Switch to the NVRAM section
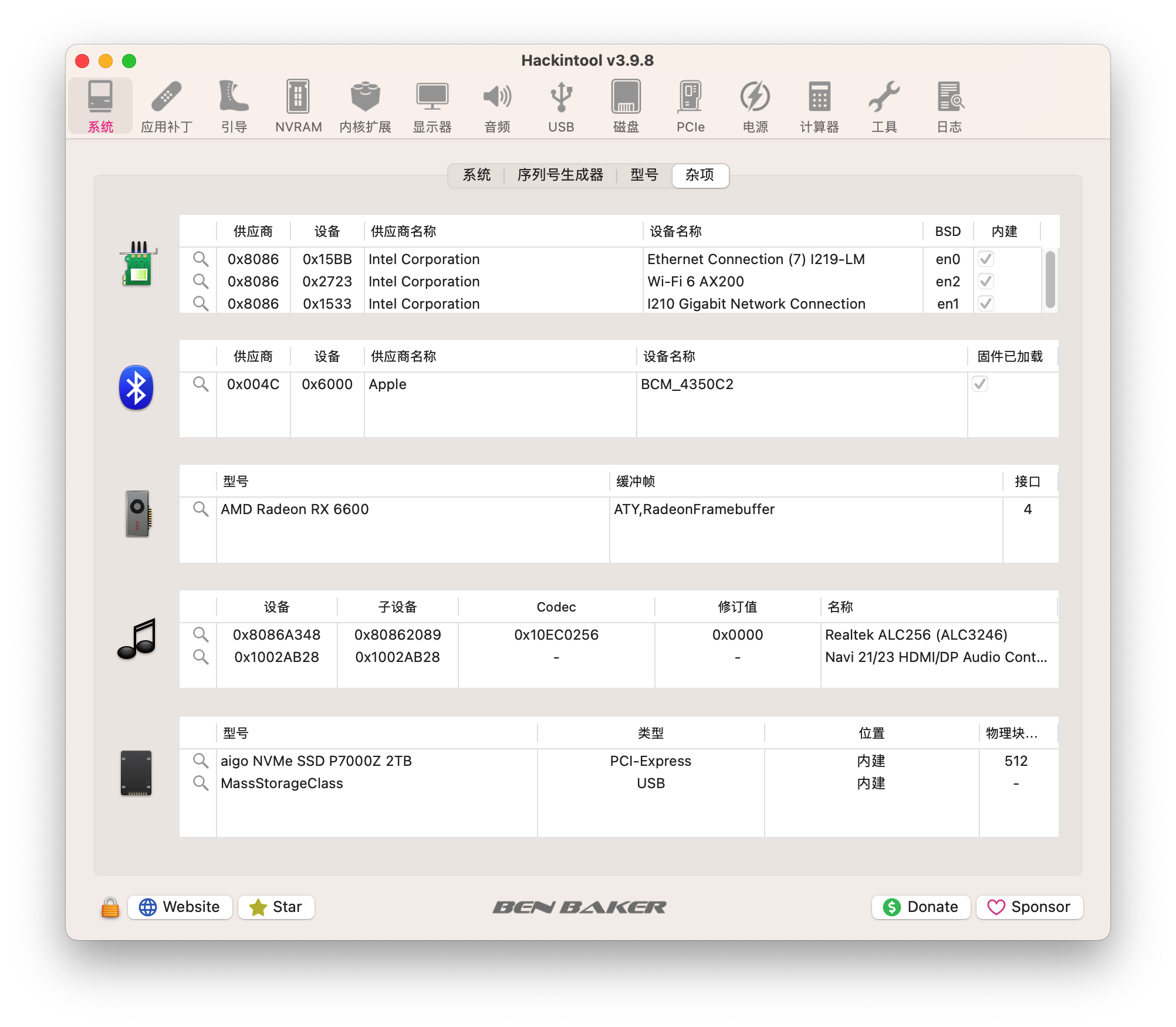Screen dimensions: 1176x1027 [298, 106]
